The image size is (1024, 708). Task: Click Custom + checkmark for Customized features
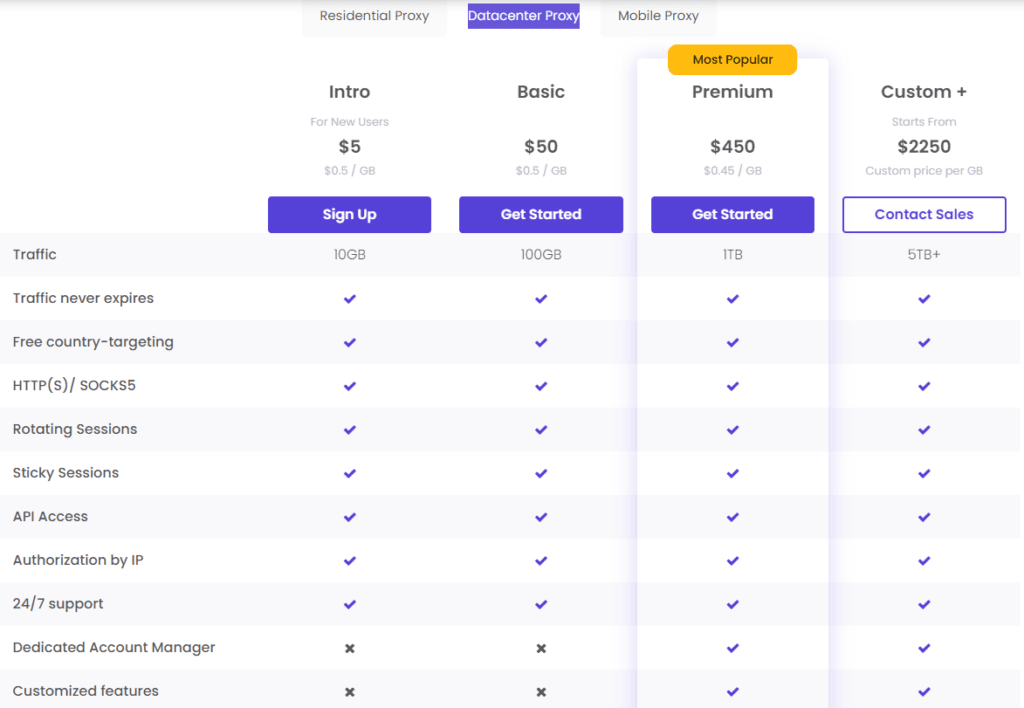pos(924,692)
